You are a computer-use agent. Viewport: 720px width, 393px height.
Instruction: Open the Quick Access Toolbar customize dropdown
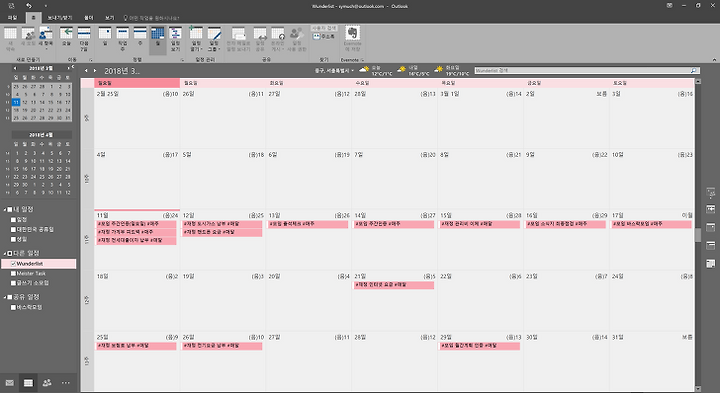pyautogui.click(x=45, y=6)
